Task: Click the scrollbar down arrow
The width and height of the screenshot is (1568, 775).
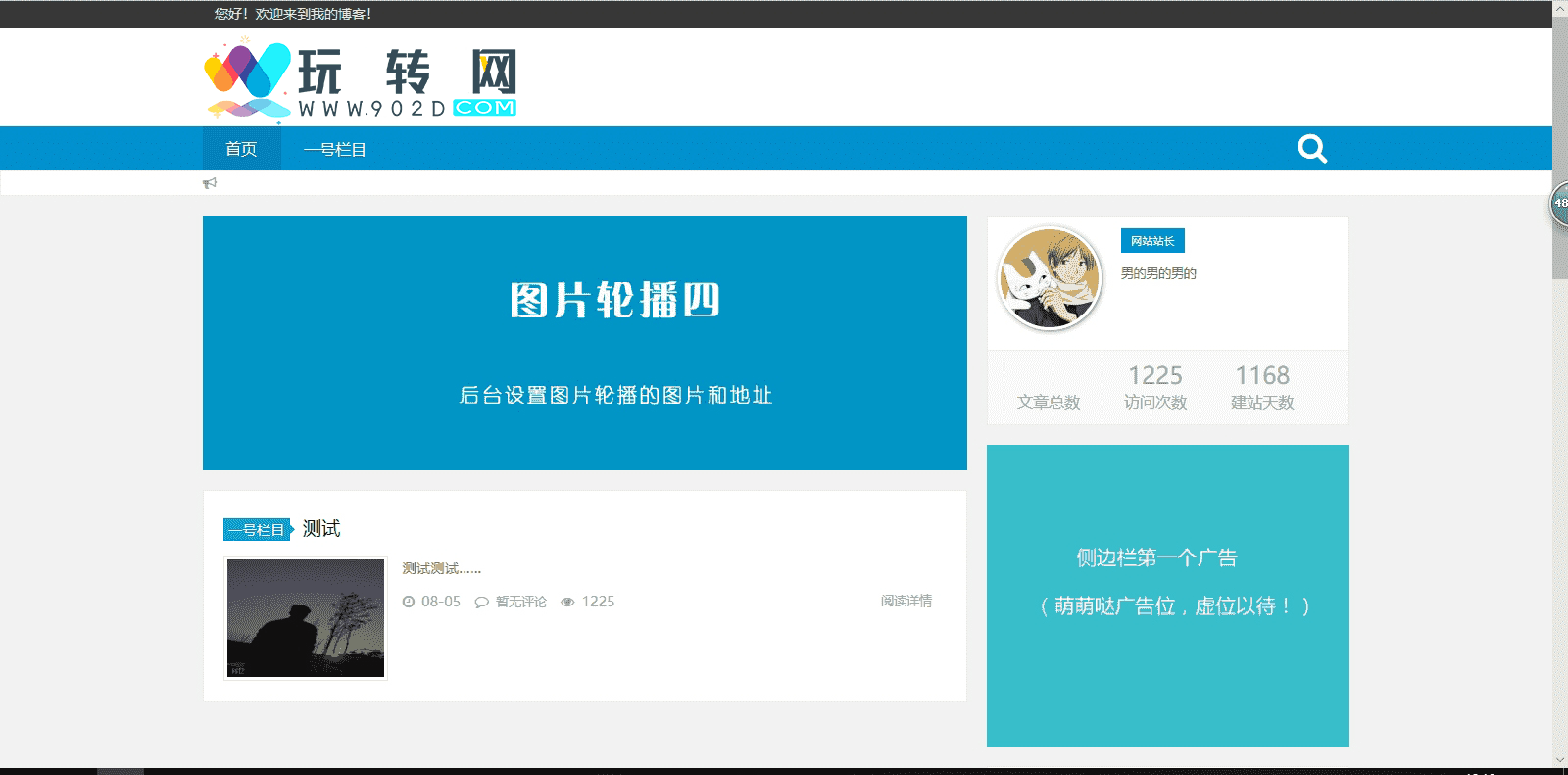Action: [1559, 759]
